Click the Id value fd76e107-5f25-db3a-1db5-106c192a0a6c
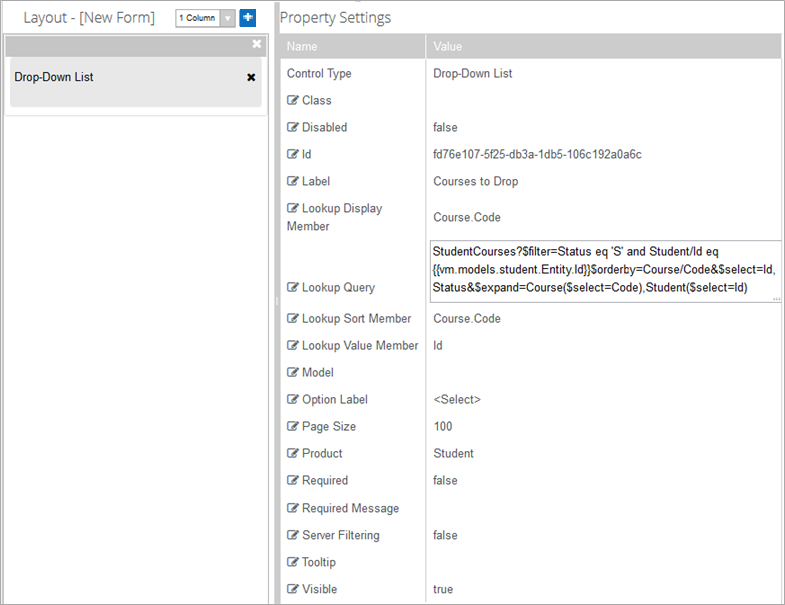 point(537,154)
